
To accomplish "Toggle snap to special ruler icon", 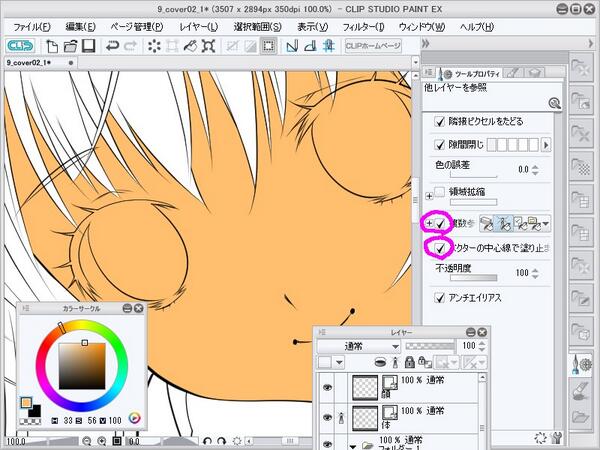I will pos(310,46).
